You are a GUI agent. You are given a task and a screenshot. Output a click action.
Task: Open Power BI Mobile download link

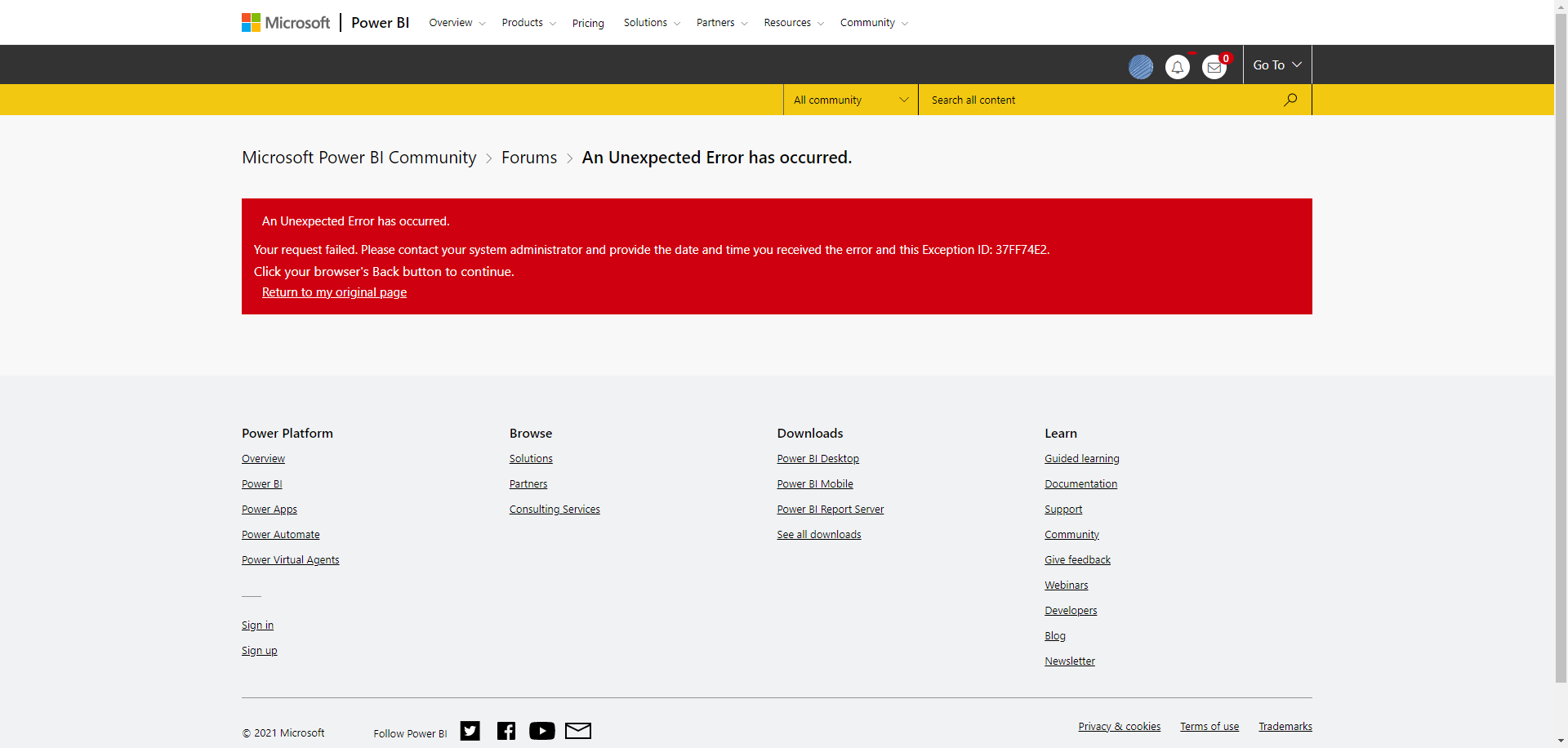click(815, 484)
